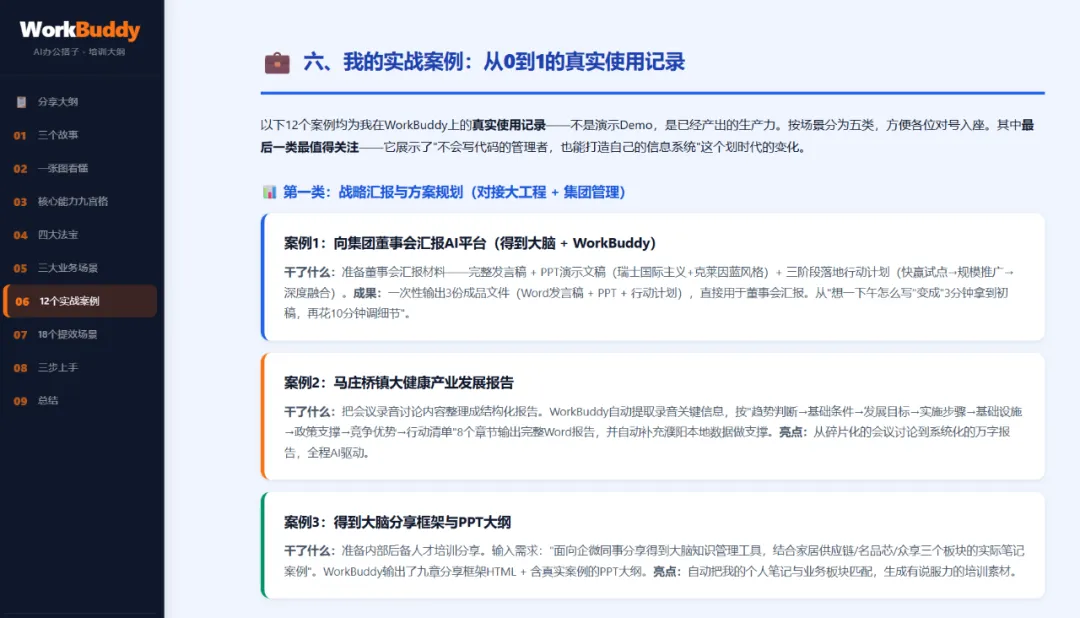This screenshot has height=618, width=1080.
Task: Go to section 01 三个故事
Action: (x=81, y=135)
